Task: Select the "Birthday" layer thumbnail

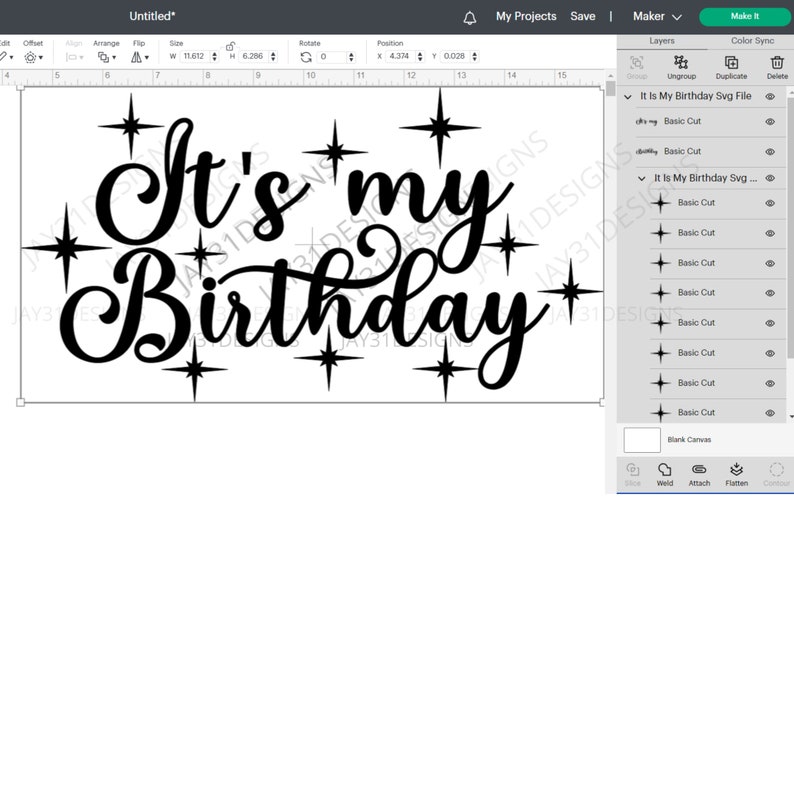Action: pos(646,151)
